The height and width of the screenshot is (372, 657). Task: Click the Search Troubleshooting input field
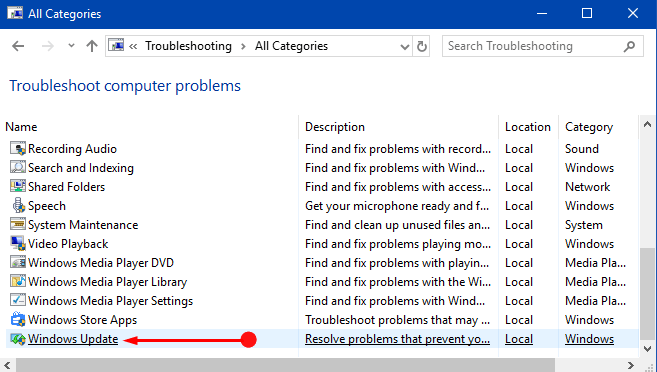tap(543, 46)
